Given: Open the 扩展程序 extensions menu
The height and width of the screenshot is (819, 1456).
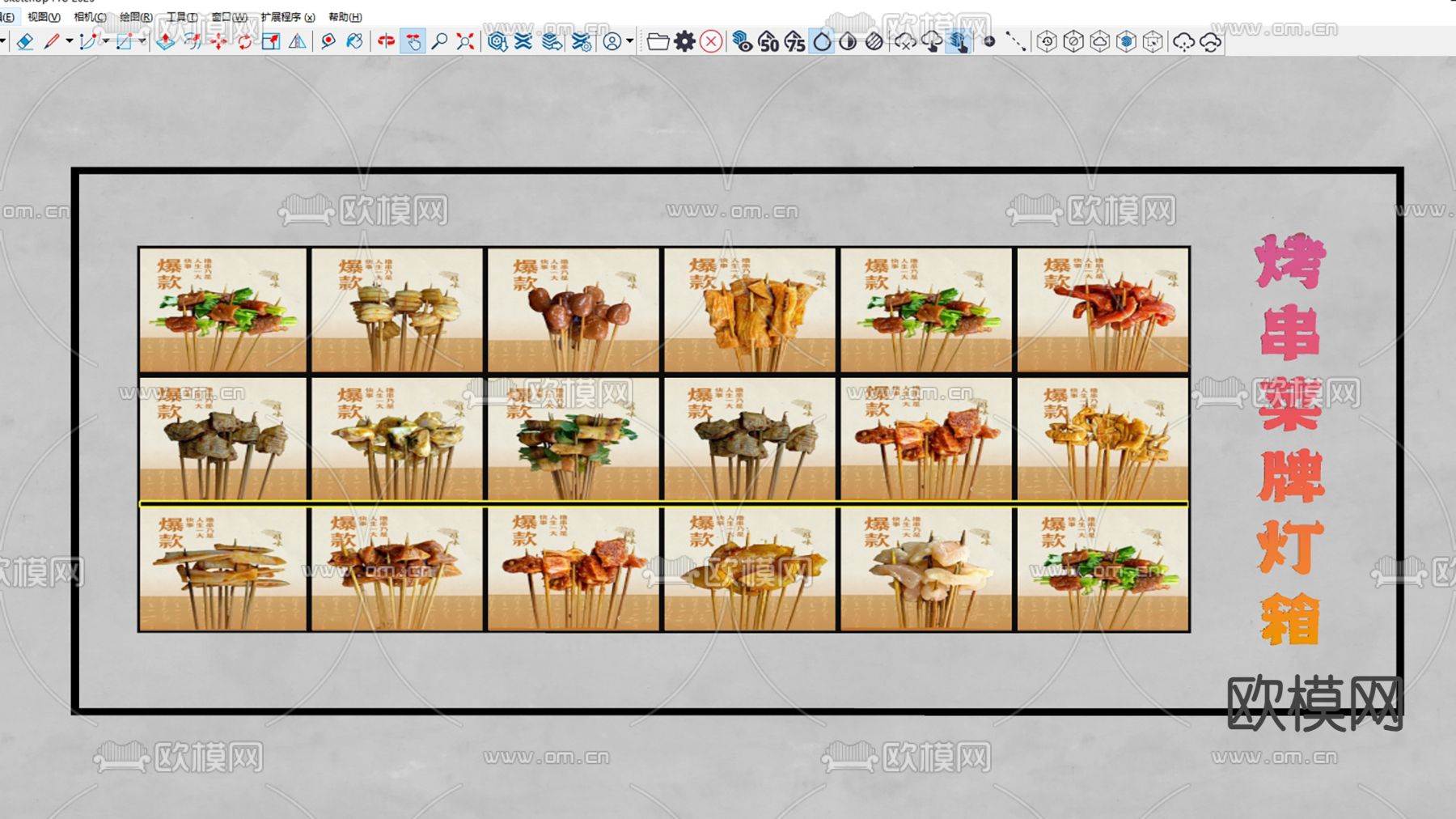Looking at the screenshot, I should (287, 17).
